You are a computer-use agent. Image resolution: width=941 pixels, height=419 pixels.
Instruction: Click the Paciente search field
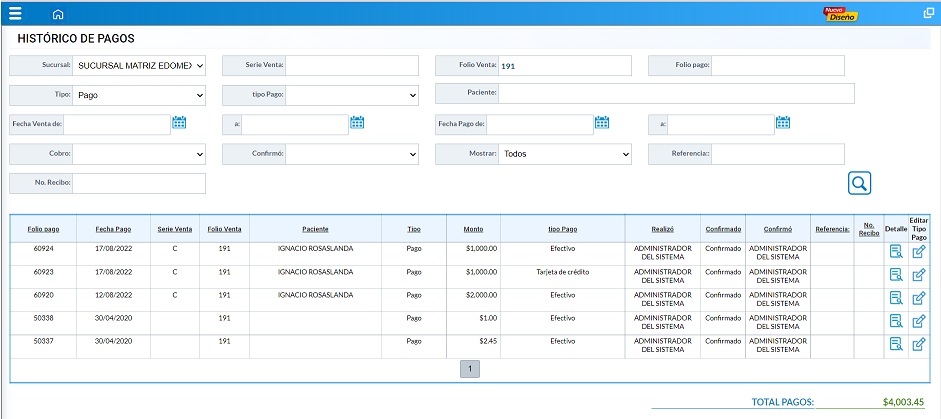coord(676,94)
